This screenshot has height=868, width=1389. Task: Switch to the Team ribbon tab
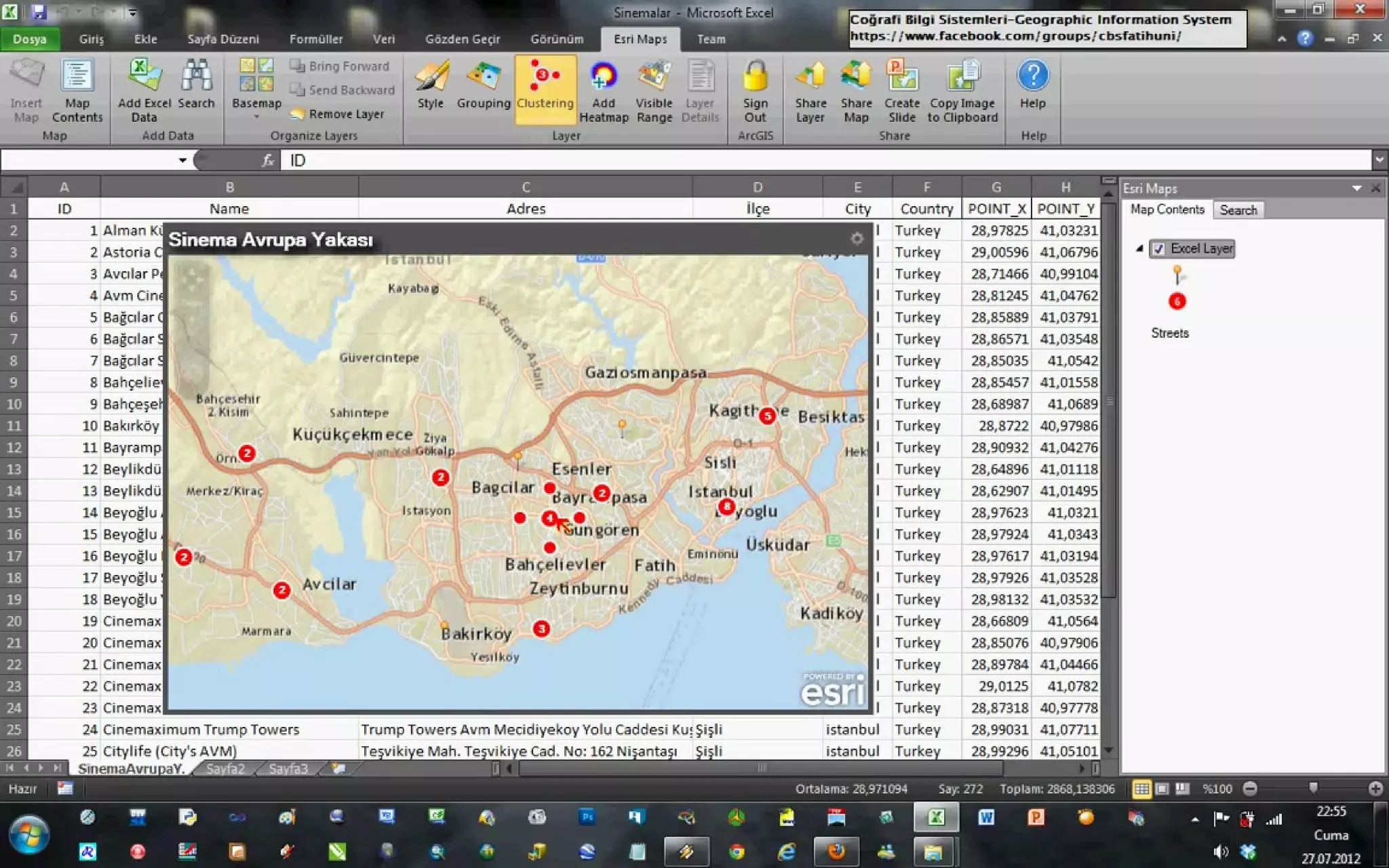[x=711, y=39]
